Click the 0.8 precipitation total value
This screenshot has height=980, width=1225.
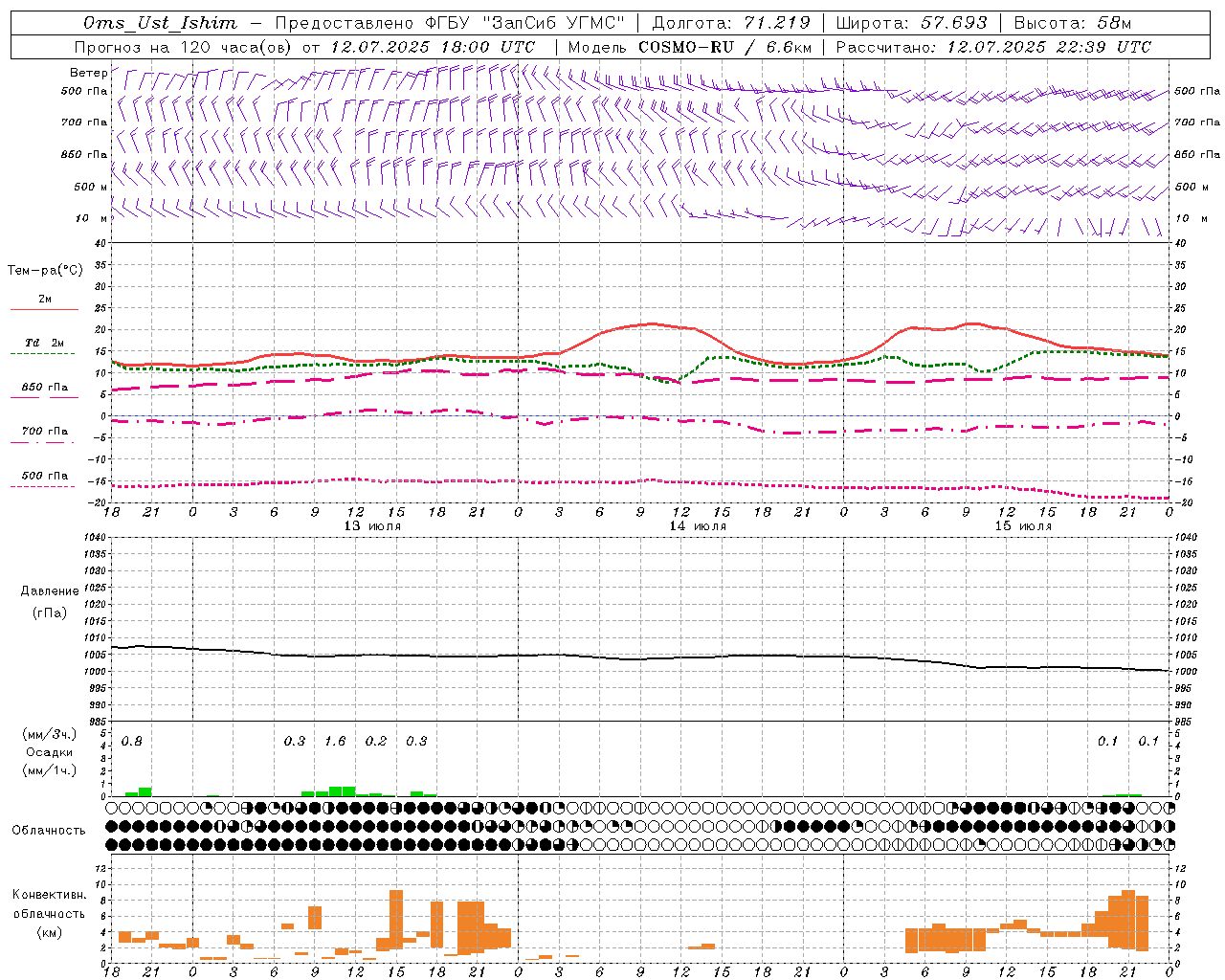tap(132, 742)
